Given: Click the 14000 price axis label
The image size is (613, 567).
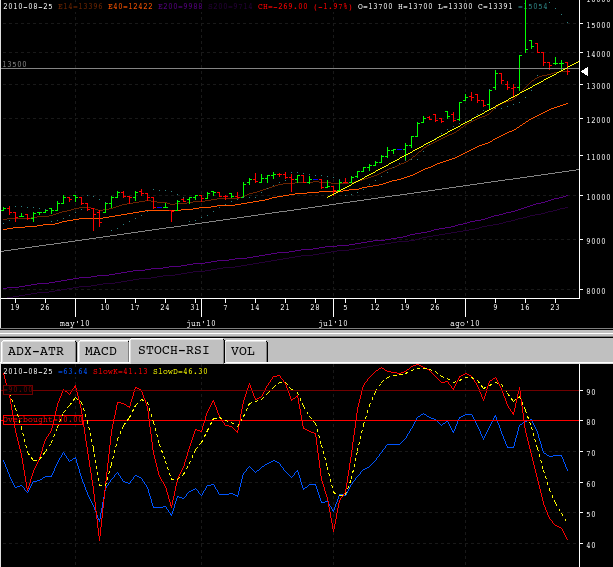Looking at the screenshot, I should click(598, 54).
